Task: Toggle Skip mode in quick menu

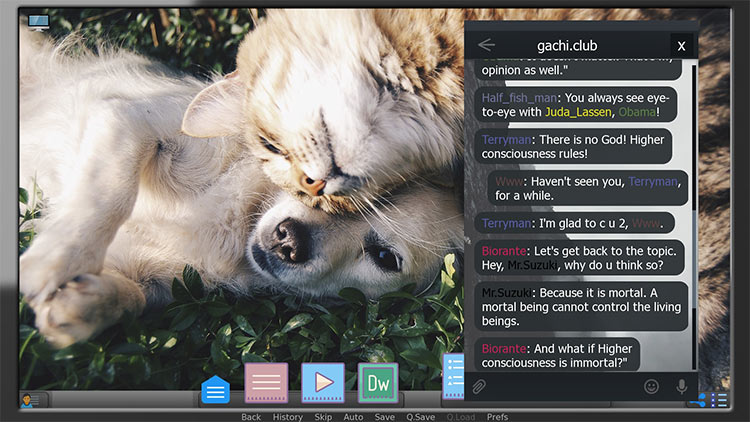Action: 323,417
